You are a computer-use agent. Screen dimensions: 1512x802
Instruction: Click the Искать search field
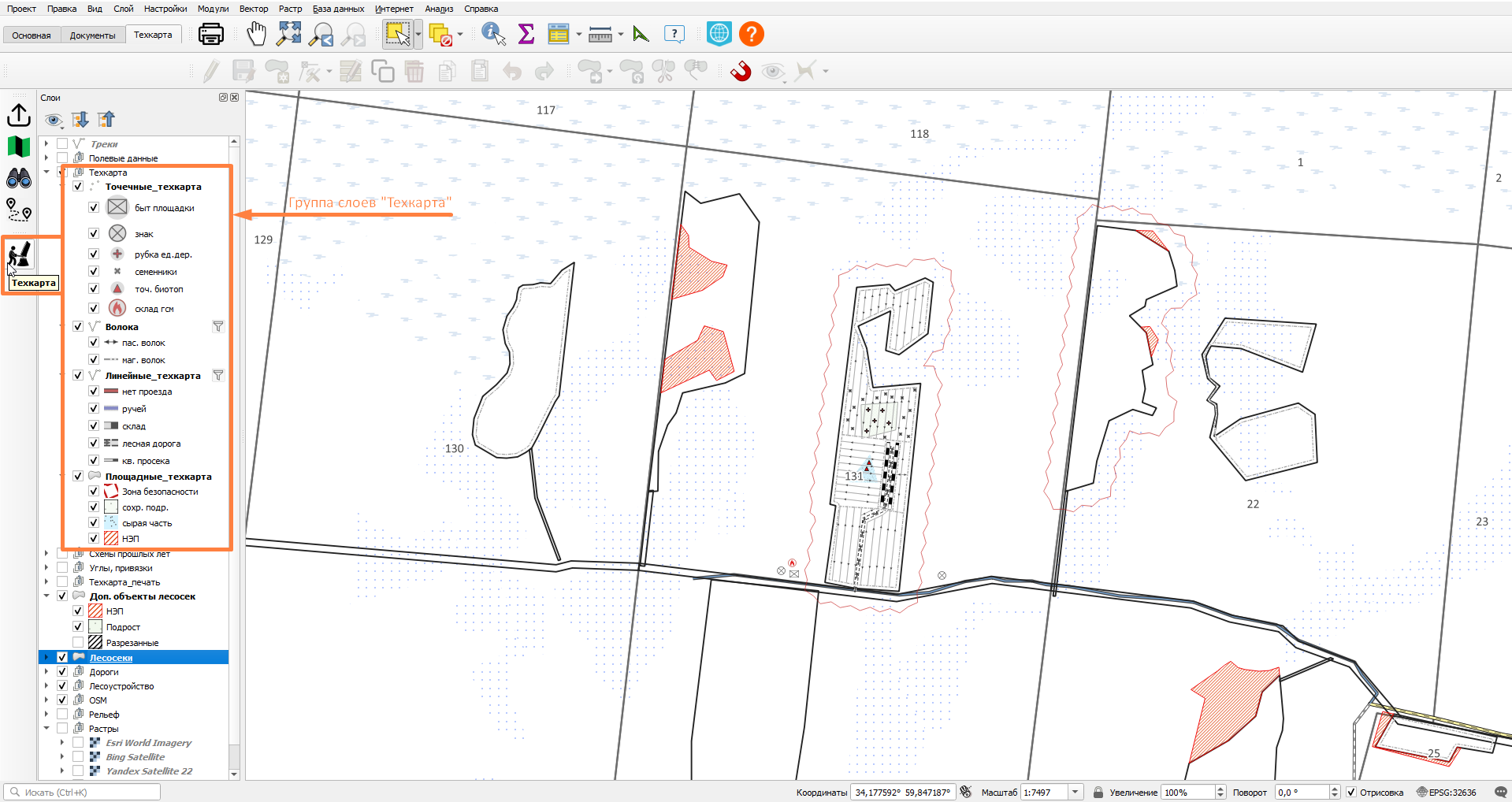point(82,792)
